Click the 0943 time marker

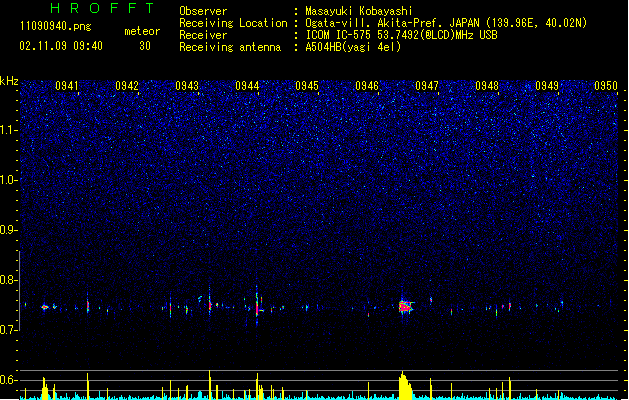coord(187,86)
